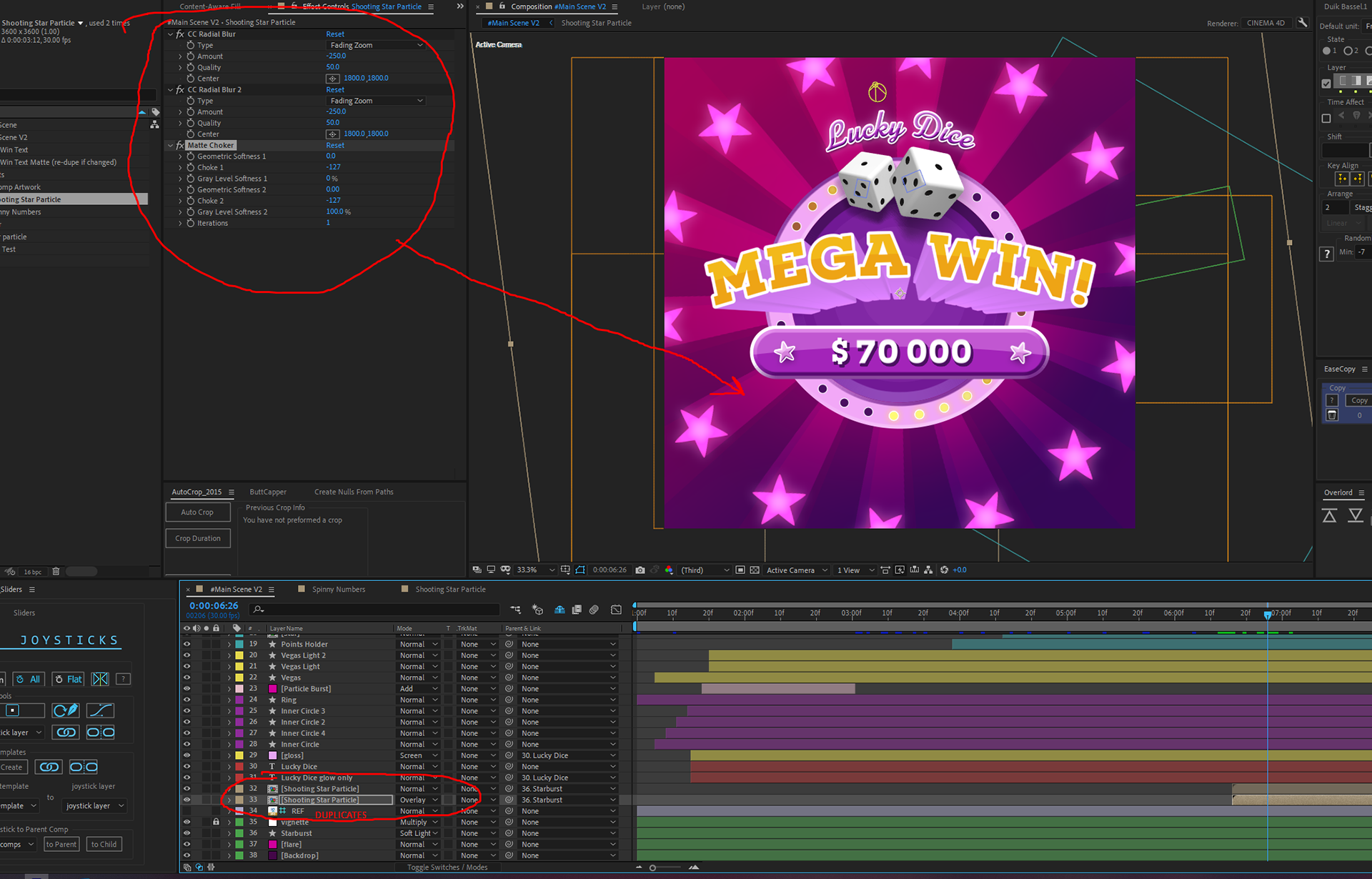This screenshot has height=879, width=1372.
Task: Click the pink label color of Particle Burst
Action: [239, 688]
